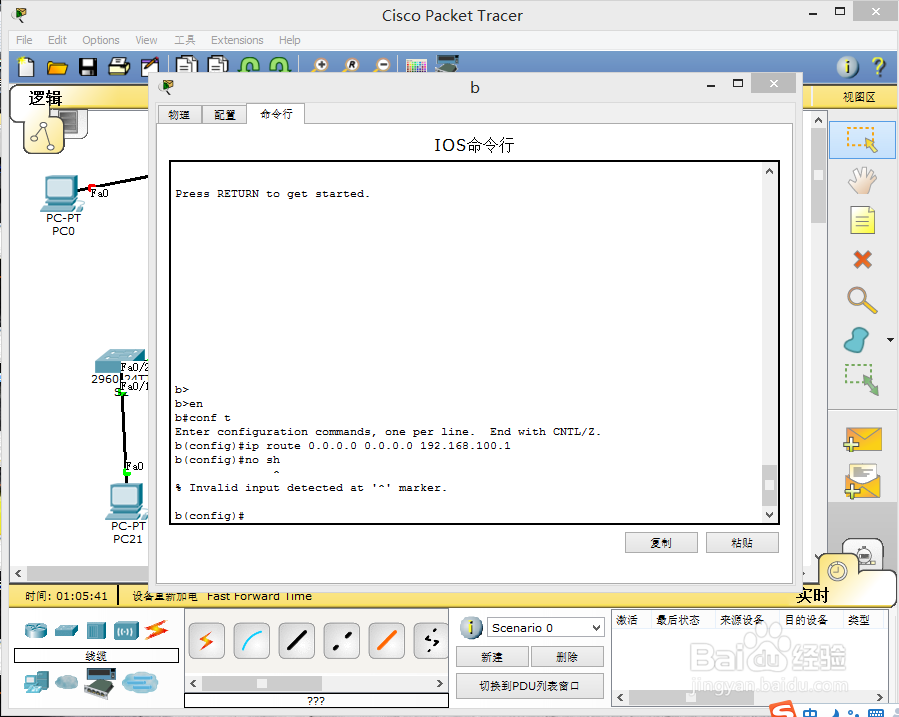Select the Resize Shape tool
The height and width of the screenshot is (717, 899).
(862, 379)
